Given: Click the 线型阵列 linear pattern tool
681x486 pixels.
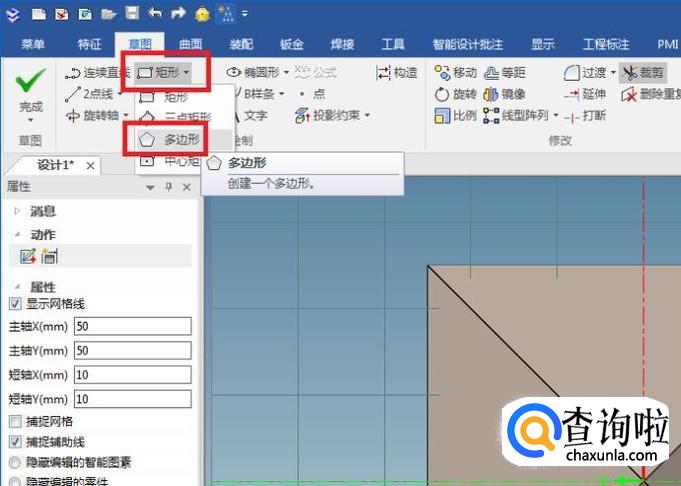Looking at the screenshot, I should click(x=516, y=116).
